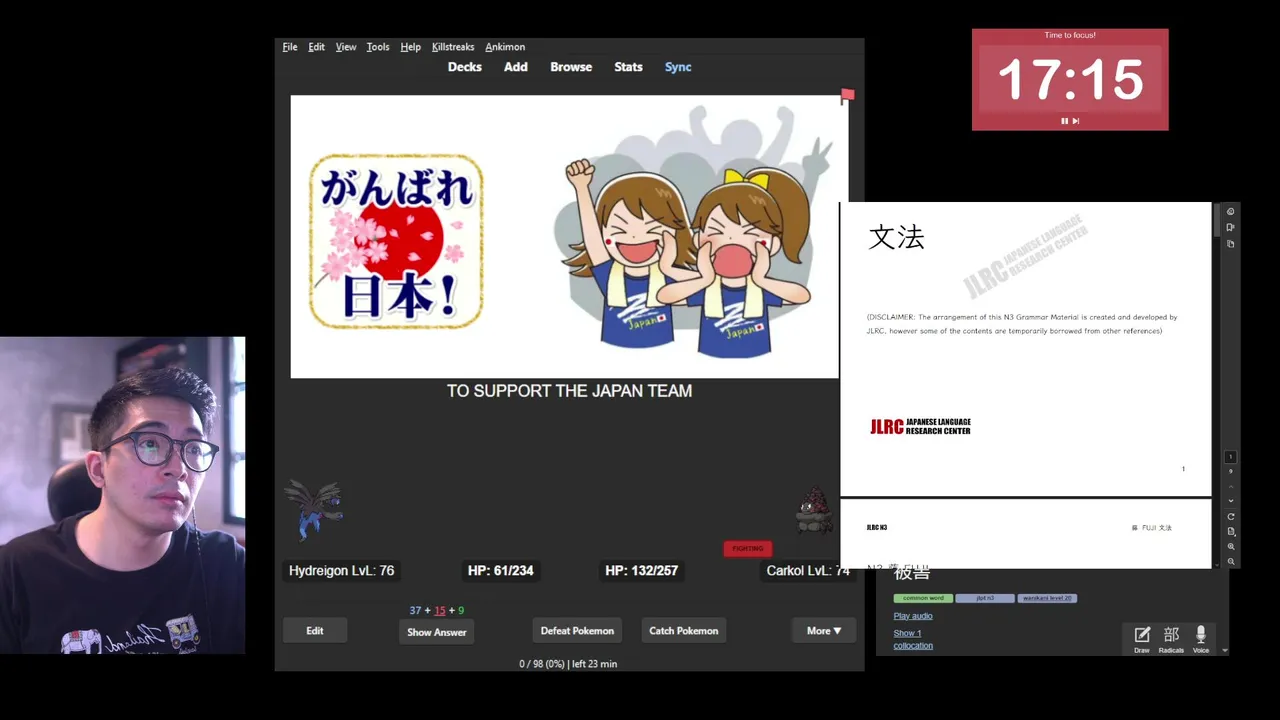Click the Show Answer button
The height and width of the screenshot is (720, 1280).
tap(437, 632)
